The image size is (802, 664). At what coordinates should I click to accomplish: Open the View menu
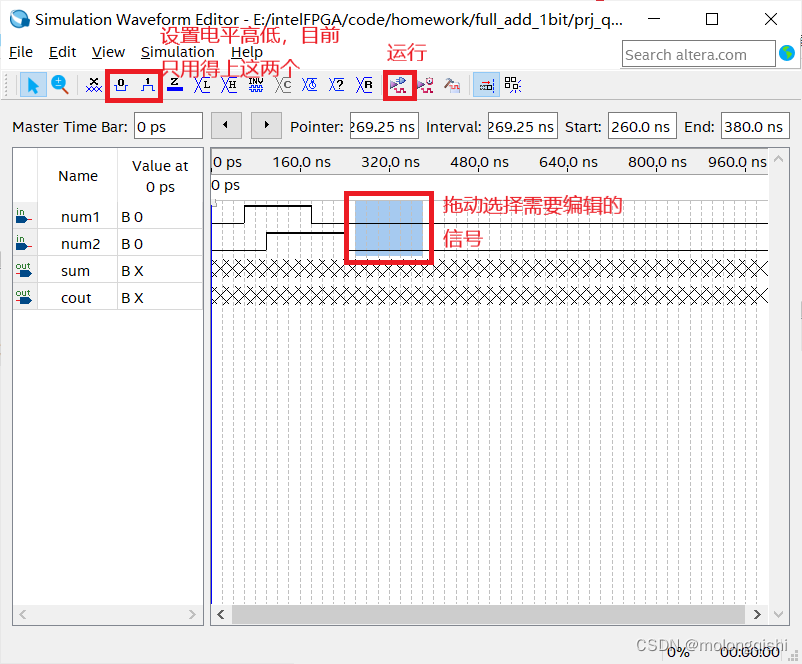108,52
